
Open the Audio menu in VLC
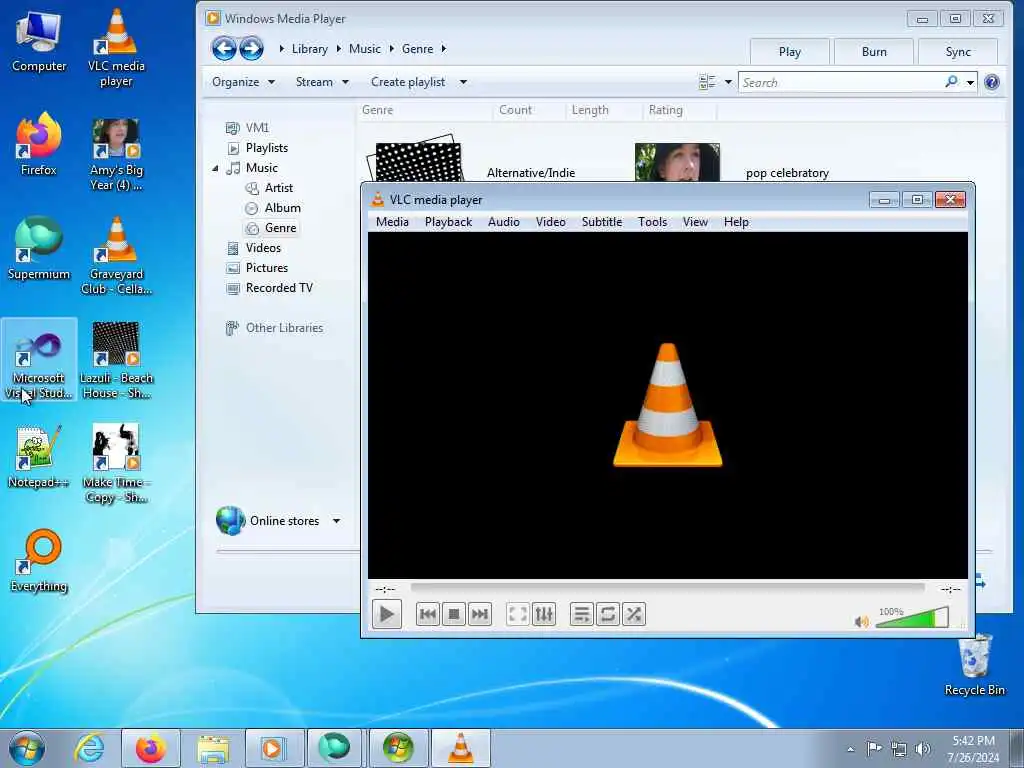click(x=504, y=222)
